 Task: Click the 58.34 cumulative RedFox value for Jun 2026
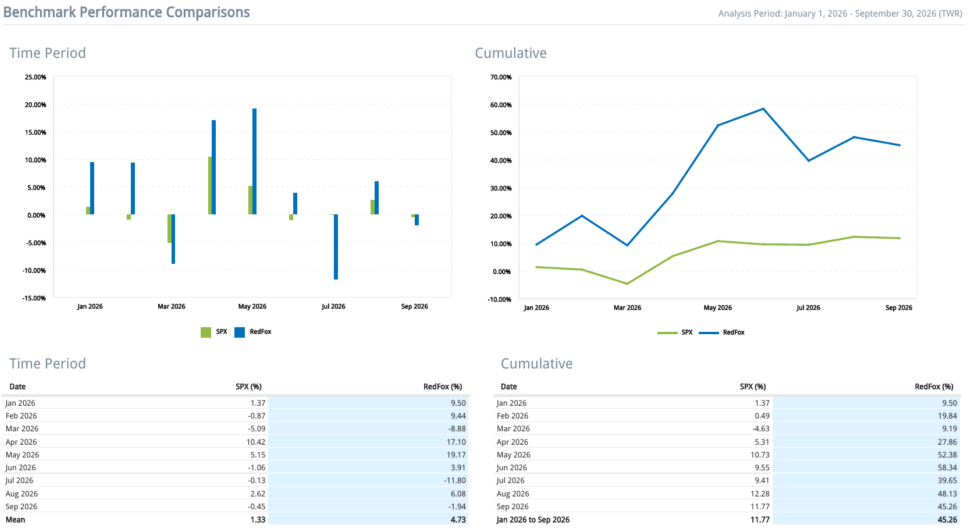pos(947,468)
